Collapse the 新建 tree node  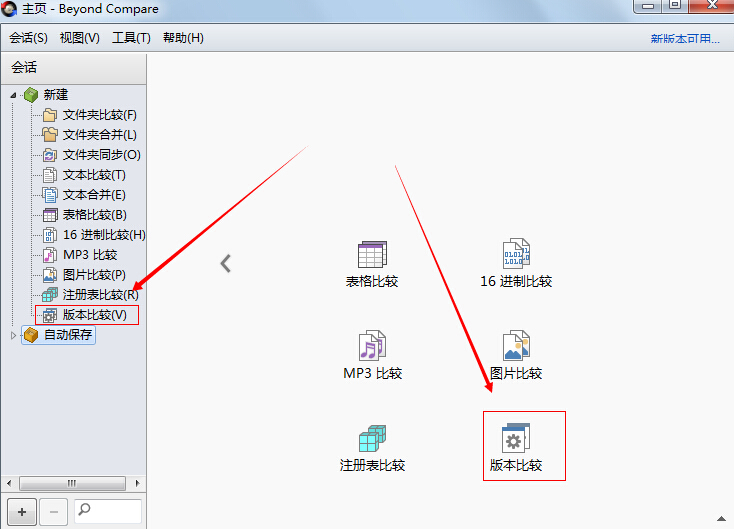(x=13, y=96)
